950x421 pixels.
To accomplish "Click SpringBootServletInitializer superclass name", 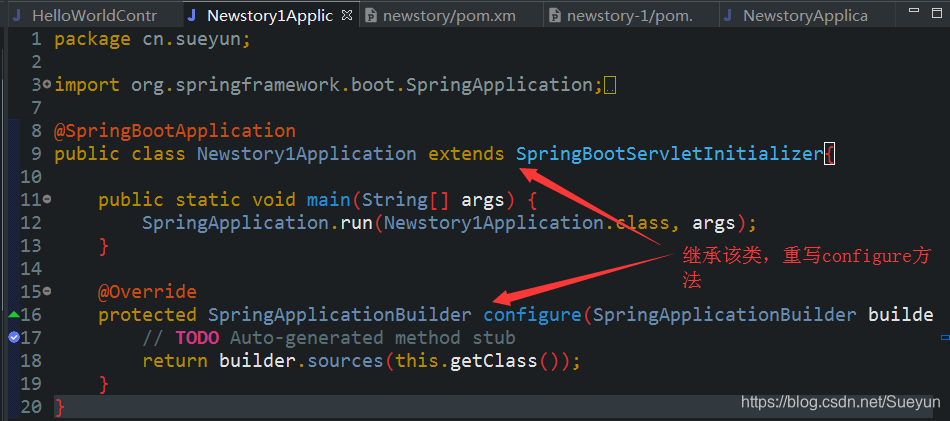I will coord(670,154).
